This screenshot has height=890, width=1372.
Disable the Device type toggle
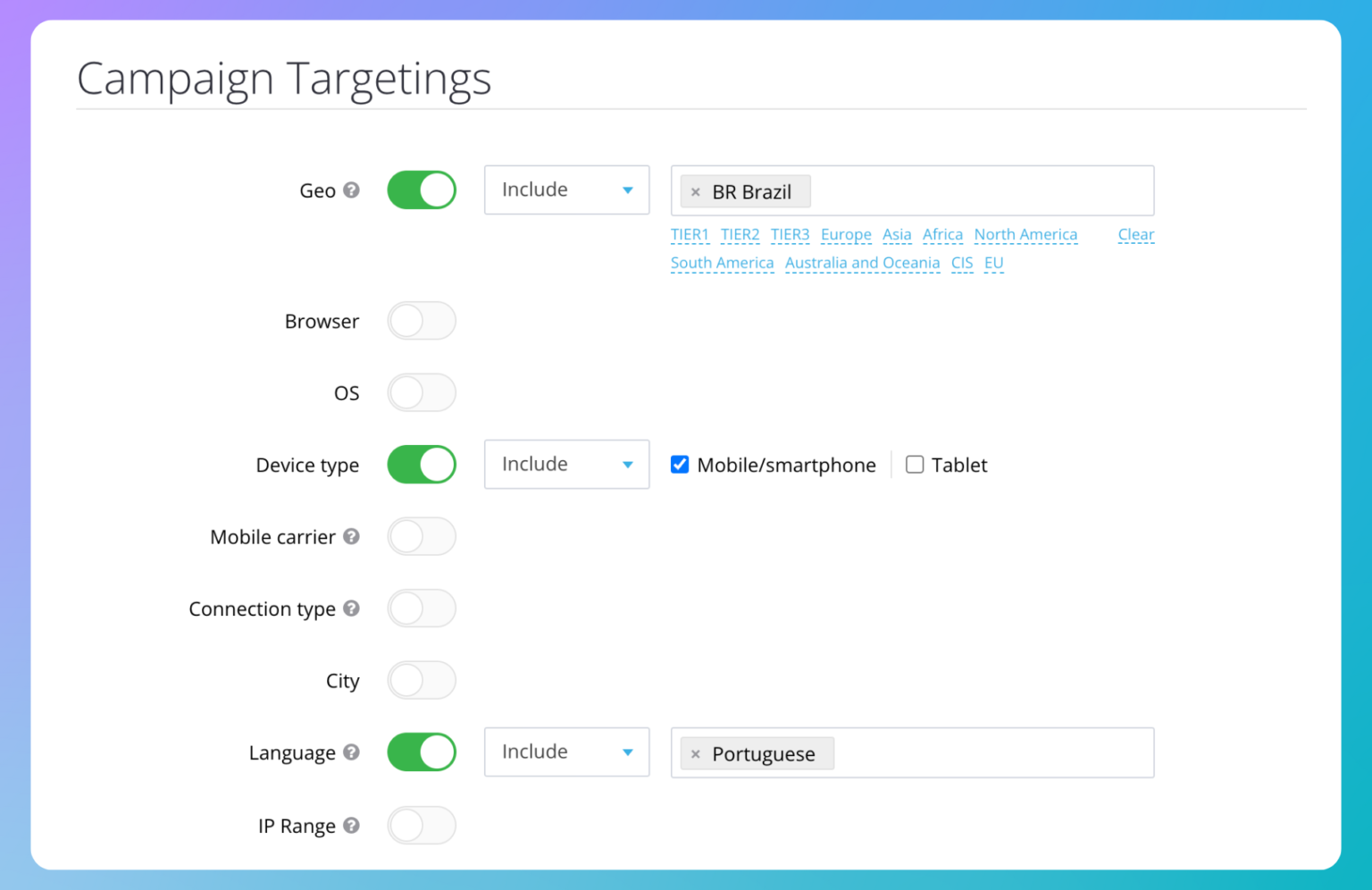[422, 465]
